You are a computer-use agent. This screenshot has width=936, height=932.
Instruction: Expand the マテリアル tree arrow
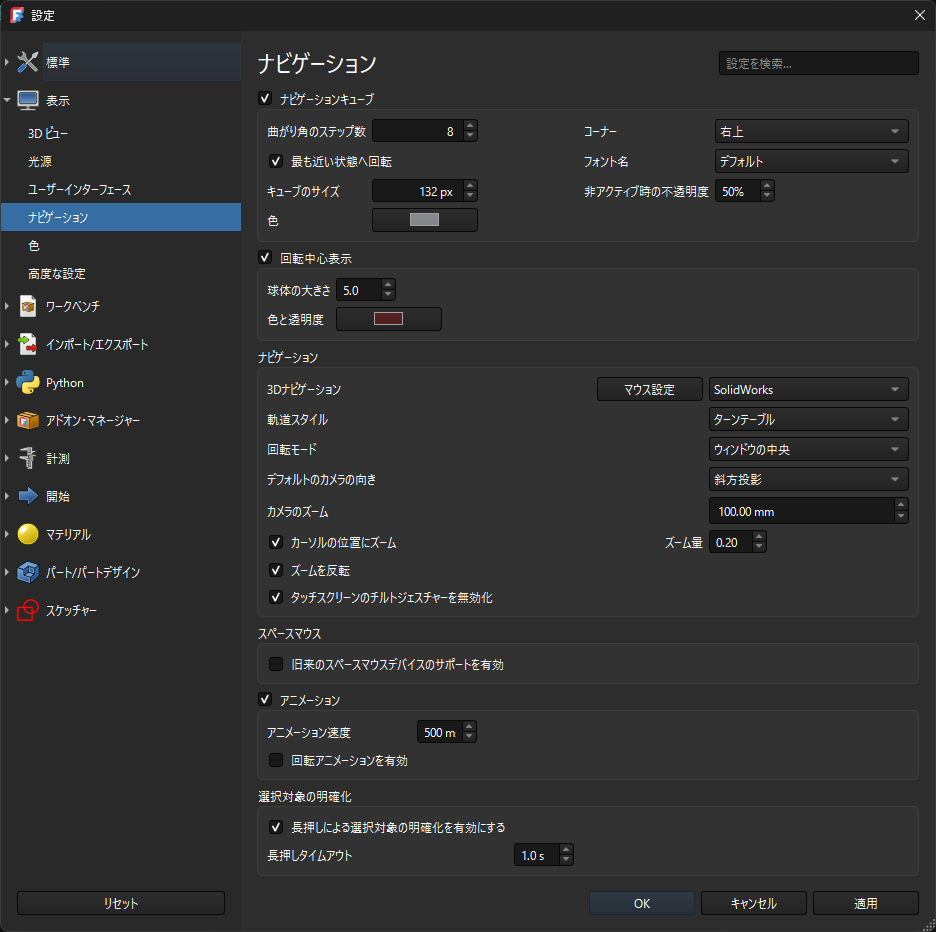(x=7, y=534)
